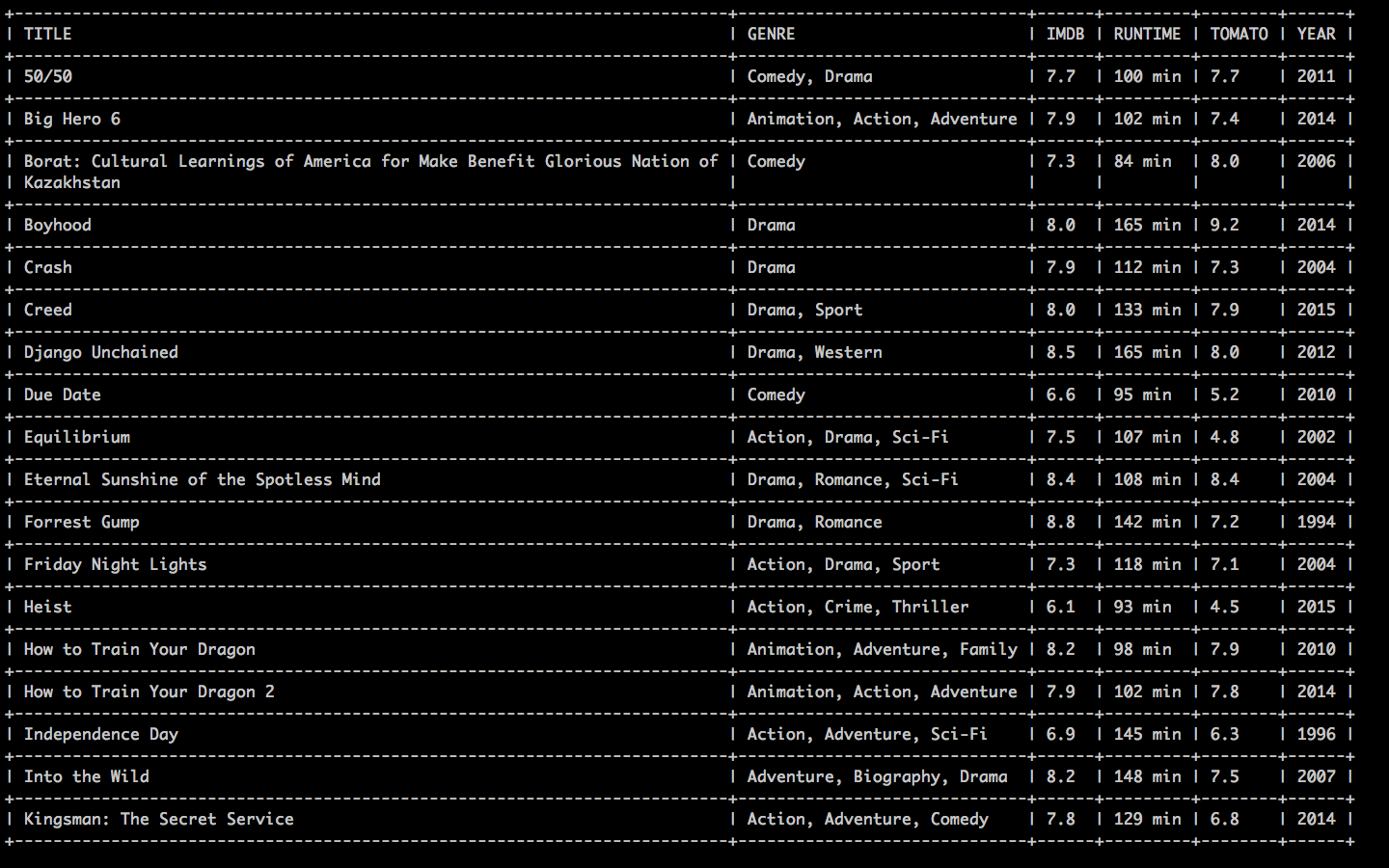Click the RUNTIME column header
1389x868 pixels.
tap(1147, 34)
